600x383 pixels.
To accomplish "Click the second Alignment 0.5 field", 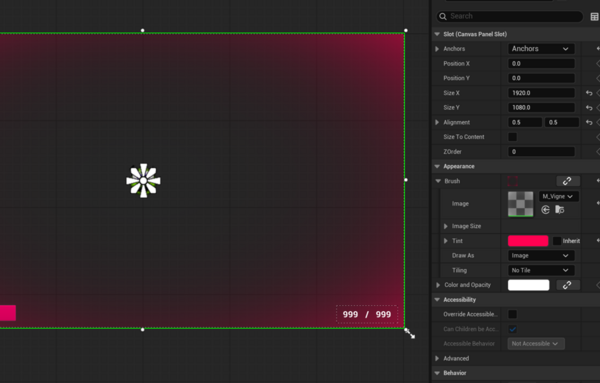I will [x=562, y=122].
